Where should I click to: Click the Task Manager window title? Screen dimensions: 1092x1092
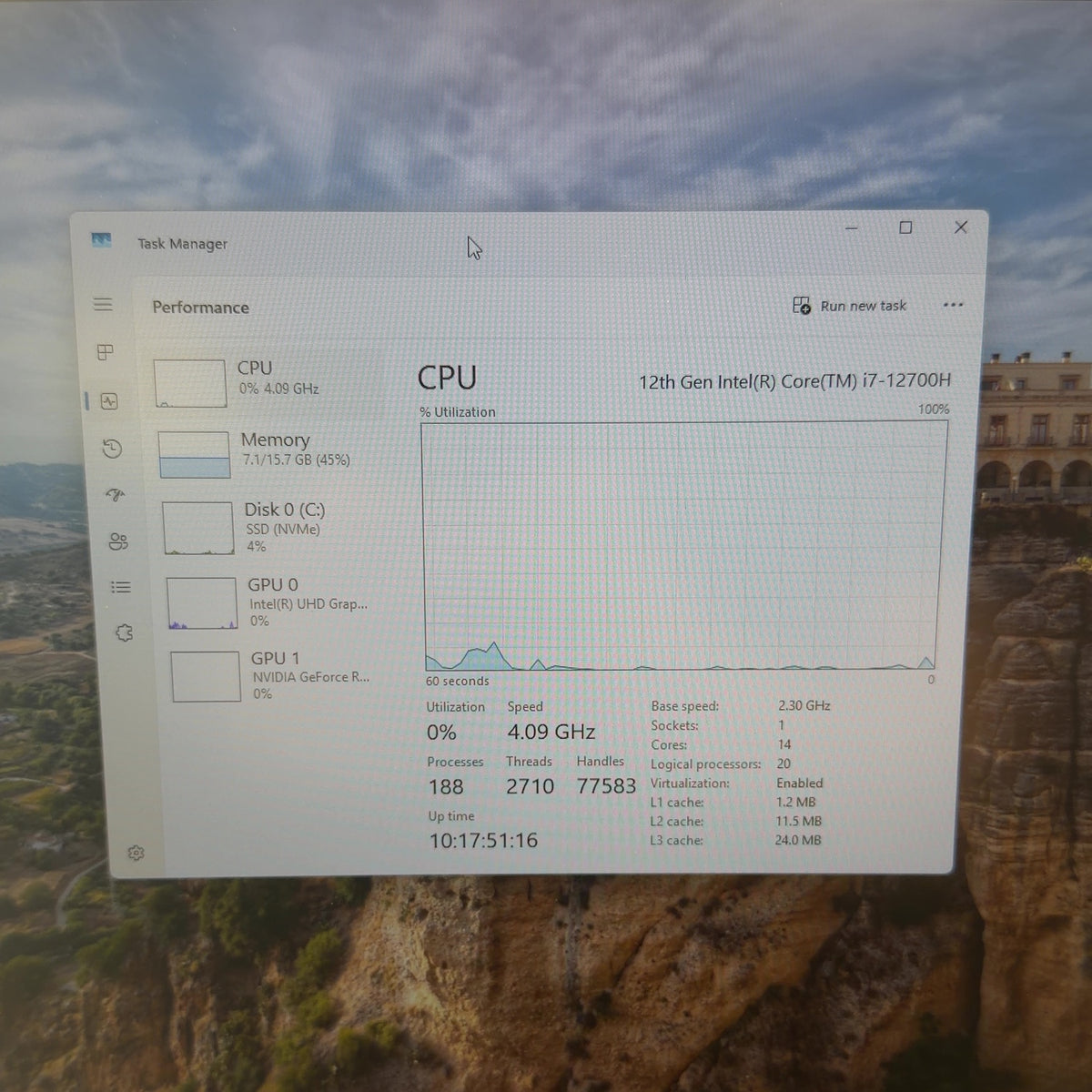(182, 244)
